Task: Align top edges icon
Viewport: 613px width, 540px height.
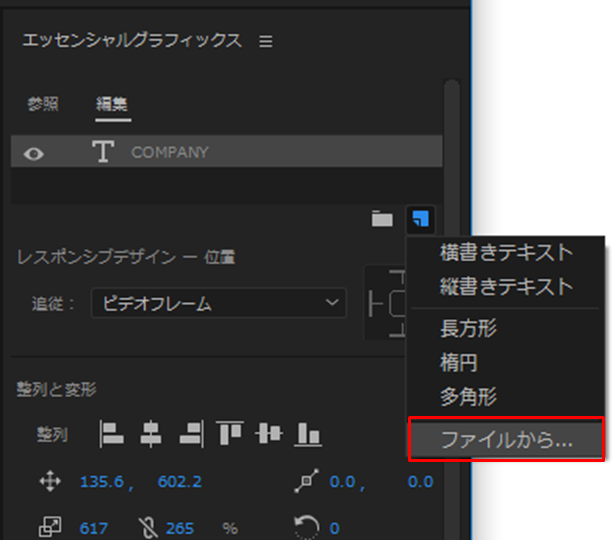Action: click(x=230, y=434)
